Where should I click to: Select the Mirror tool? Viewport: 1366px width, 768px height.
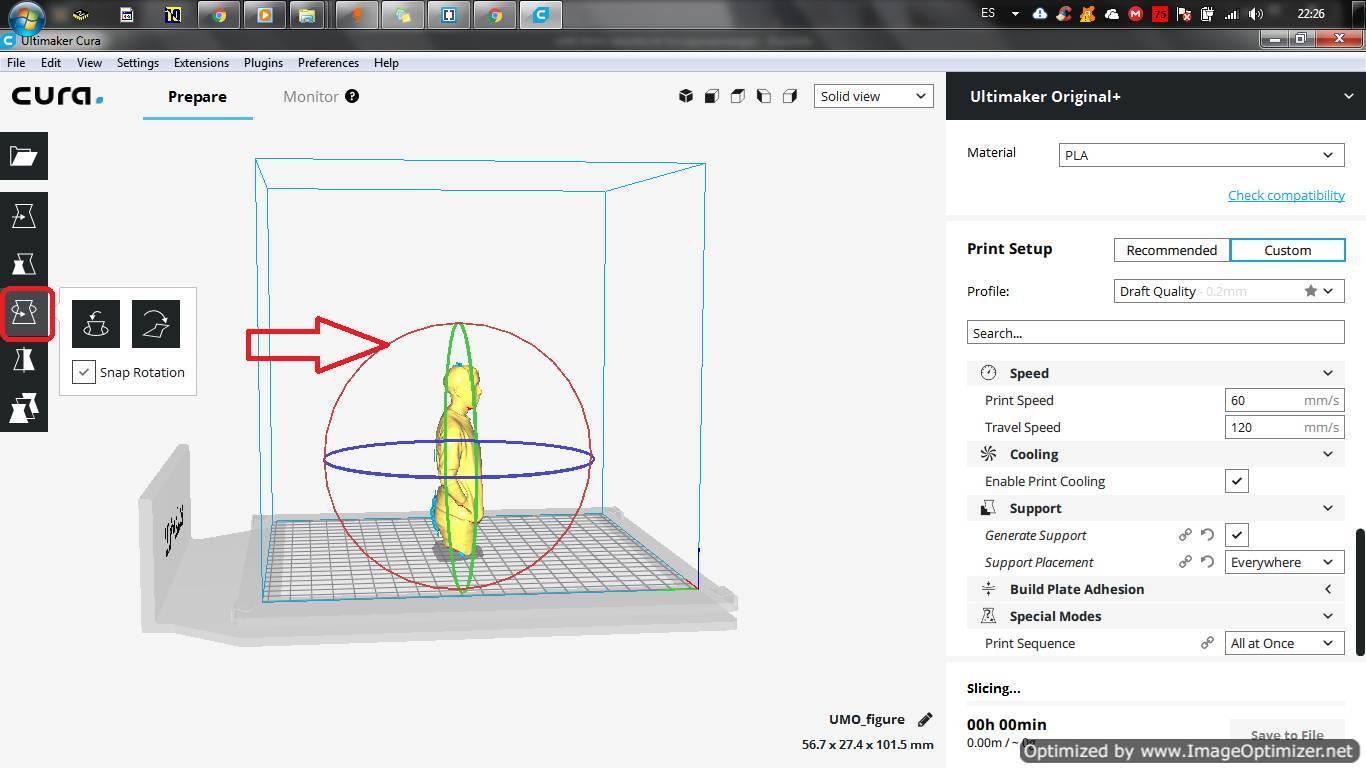coord(23,360)
